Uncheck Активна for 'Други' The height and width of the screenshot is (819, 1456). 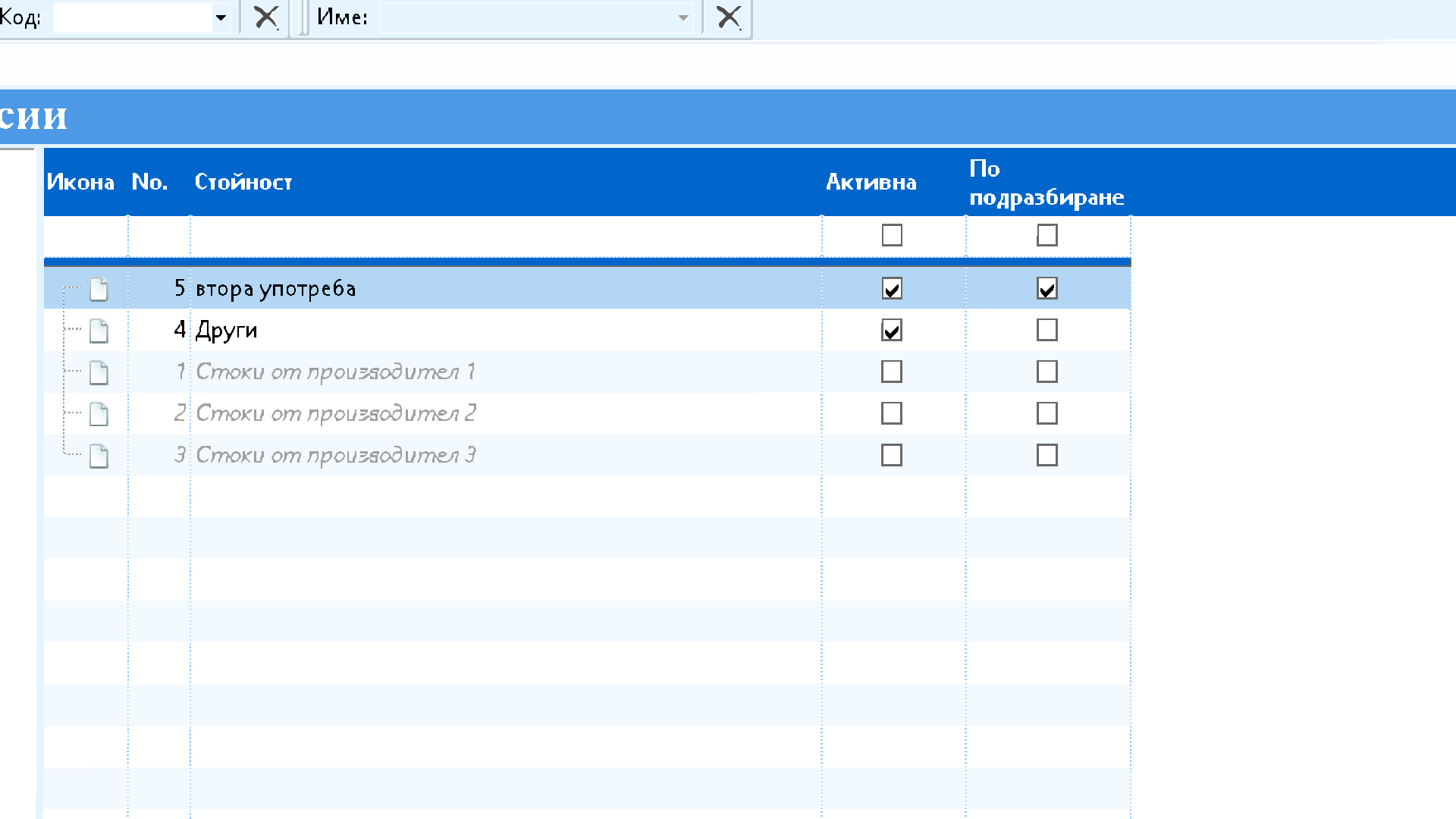point(892,331)
